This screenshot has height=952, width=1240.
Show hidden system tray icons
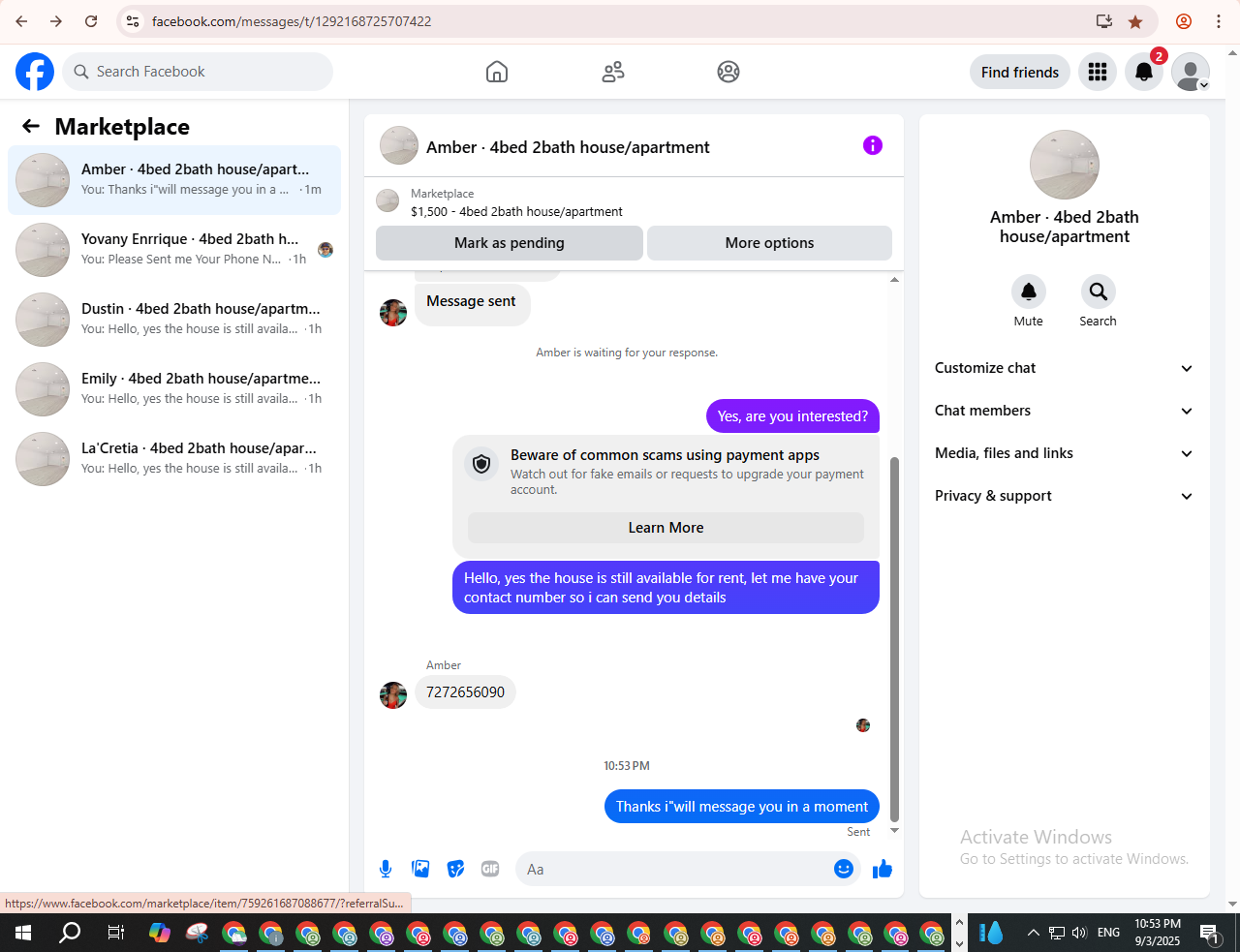tap(1033, 933)
